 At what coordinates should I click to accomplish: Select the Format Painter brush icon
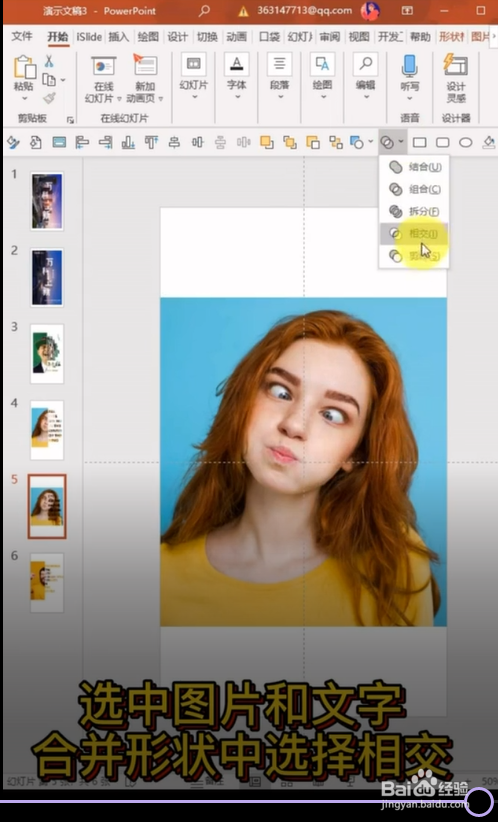pyautogui.click(x=49, y=98)
